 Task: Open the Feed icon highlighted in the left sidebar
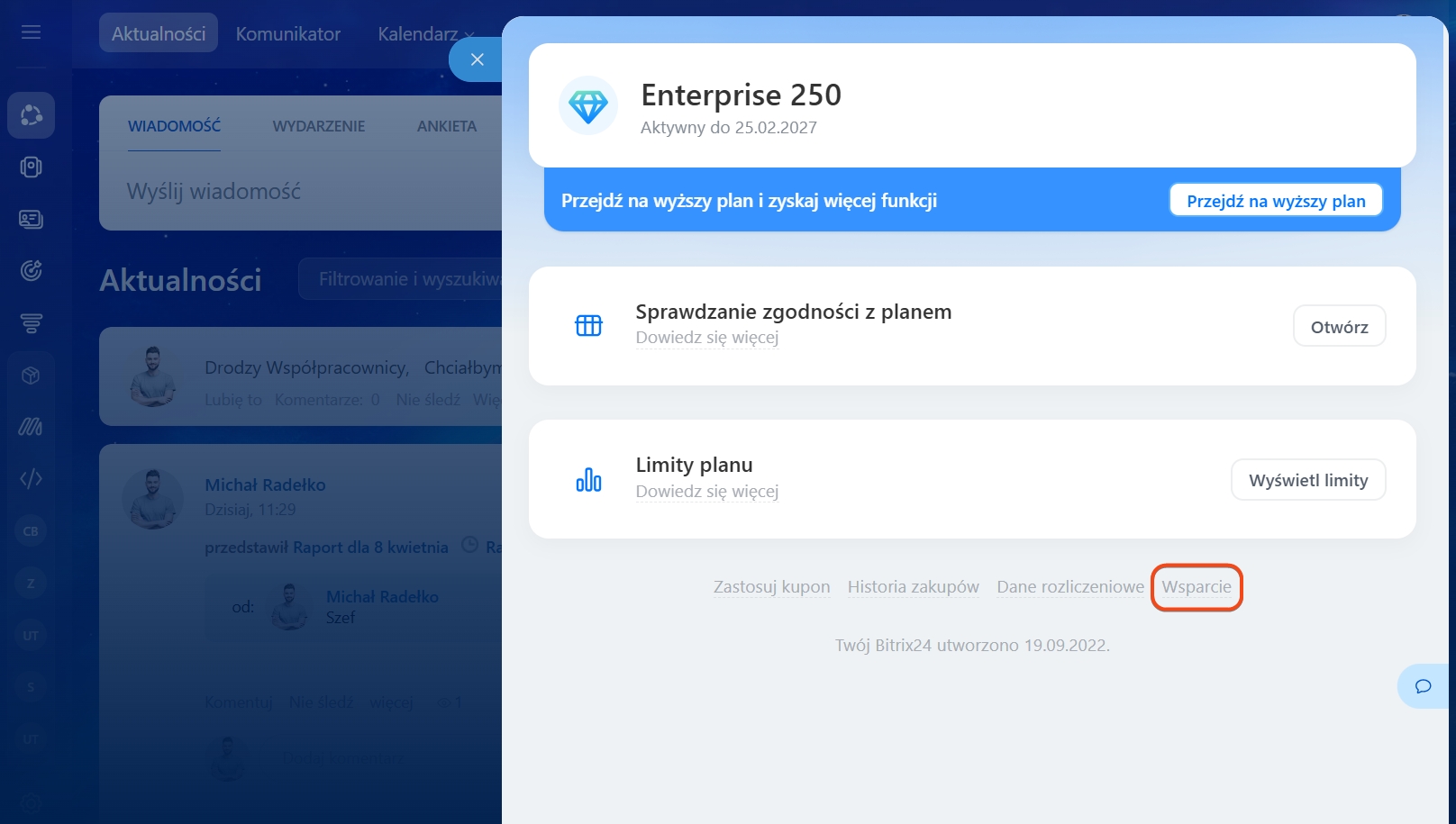coord(32,115)
